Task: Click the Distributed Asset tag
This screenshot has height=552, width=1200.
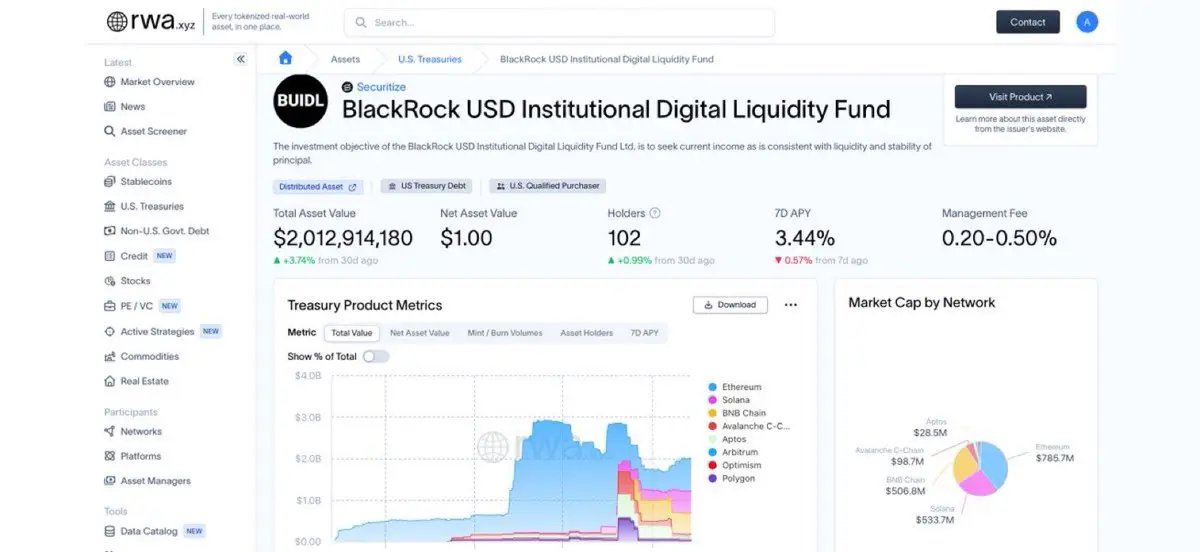Action: click(318, 186)
